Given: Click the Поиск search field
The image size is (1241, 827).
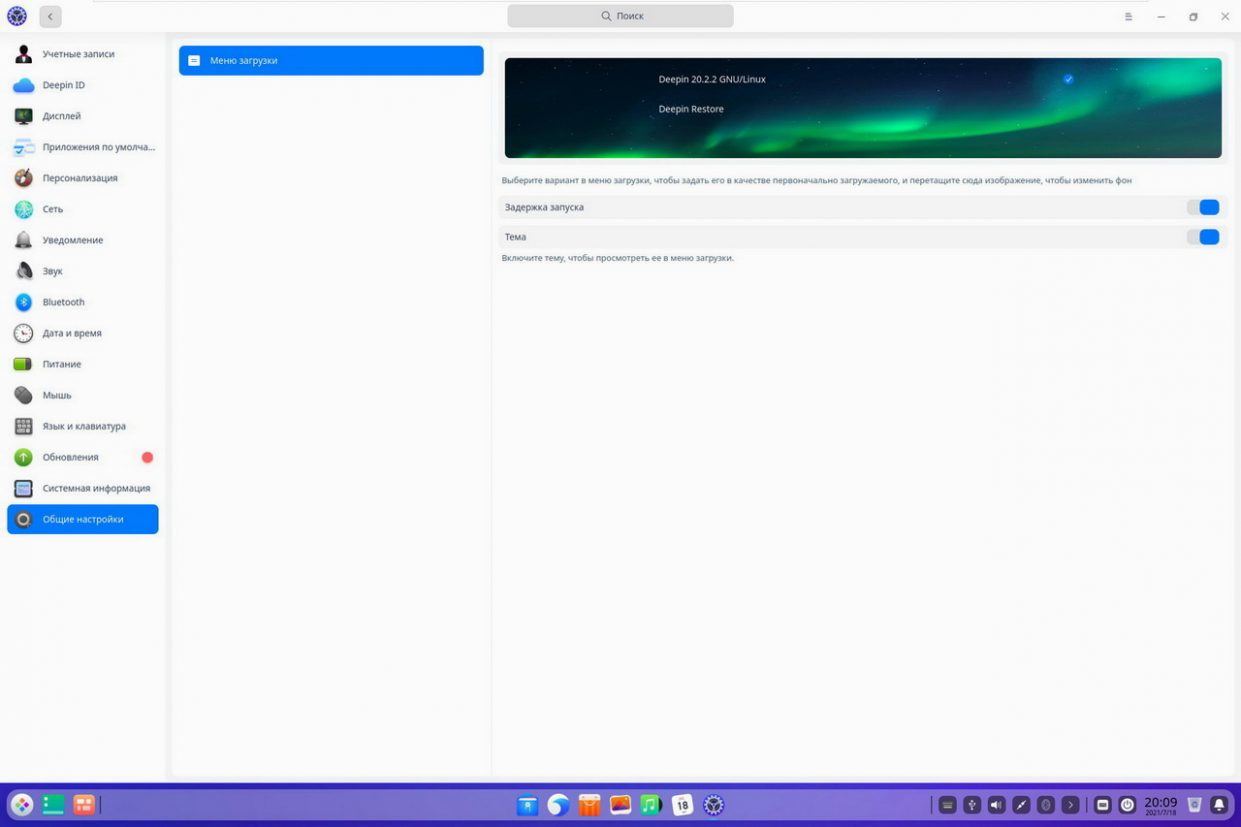Looking at the screenshot, I should tap(620, 16).
